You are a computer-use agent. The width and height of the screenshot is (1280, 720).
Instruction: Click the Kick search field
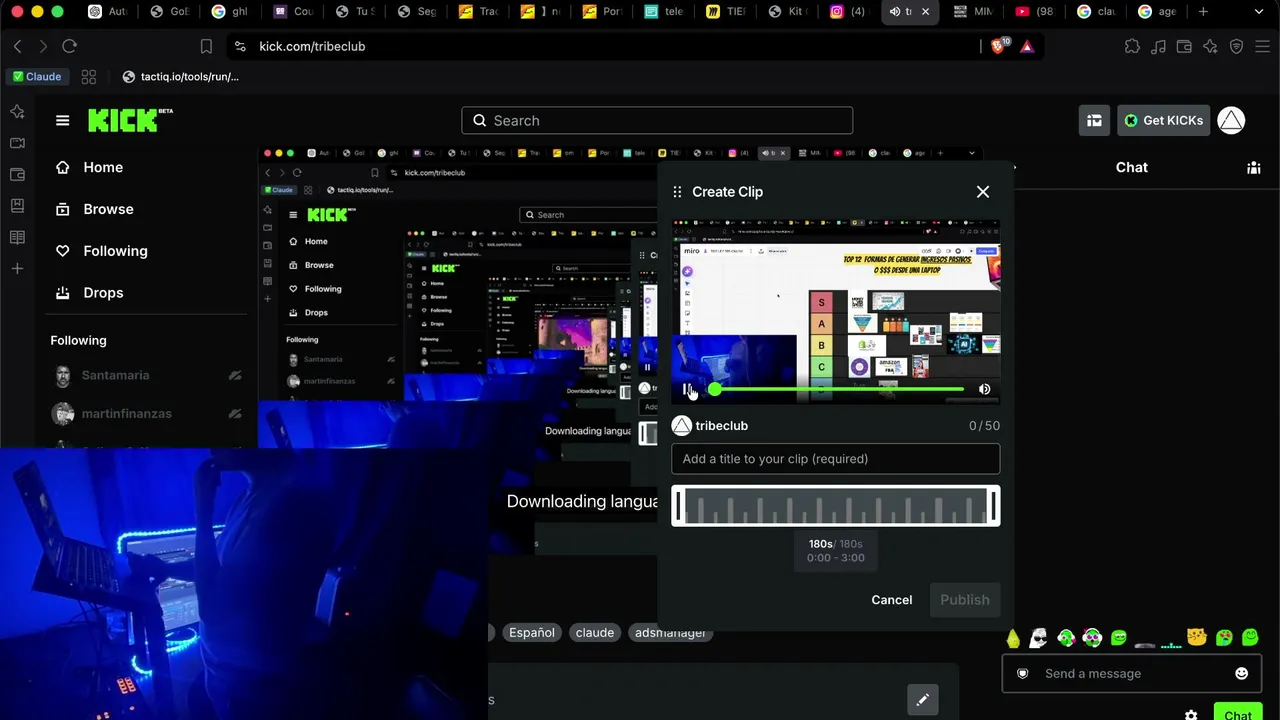click(657, 120)
